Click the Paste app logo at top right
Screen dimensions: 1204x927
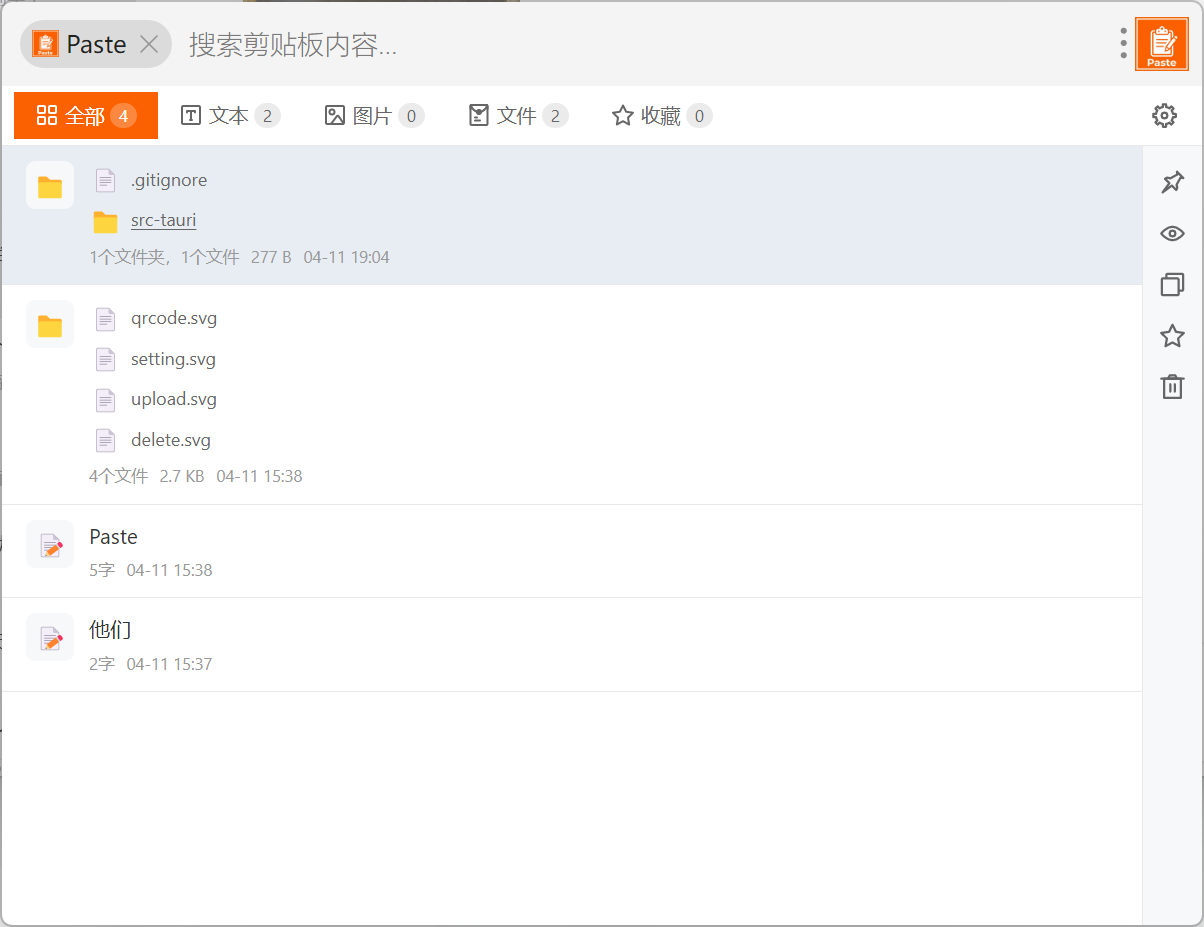[x=1162, y=44]
